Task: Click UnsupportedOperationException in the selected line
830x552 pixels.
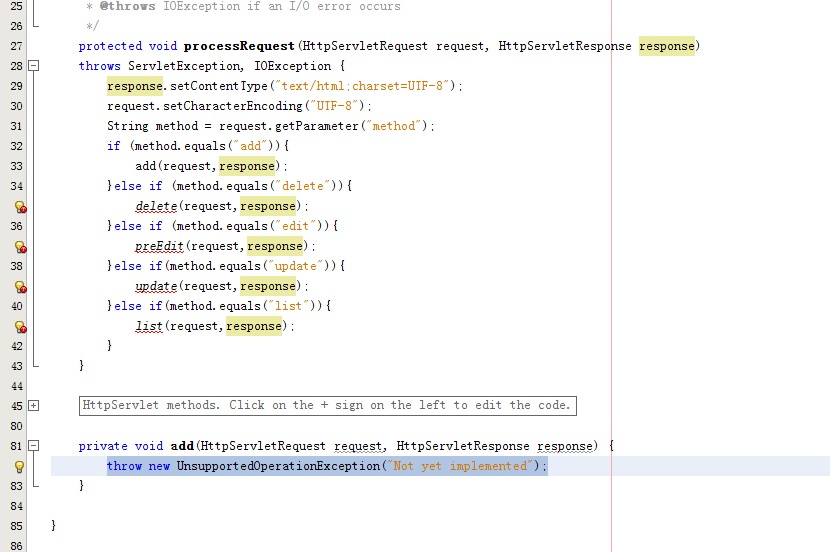Action: tap(278, 466)
